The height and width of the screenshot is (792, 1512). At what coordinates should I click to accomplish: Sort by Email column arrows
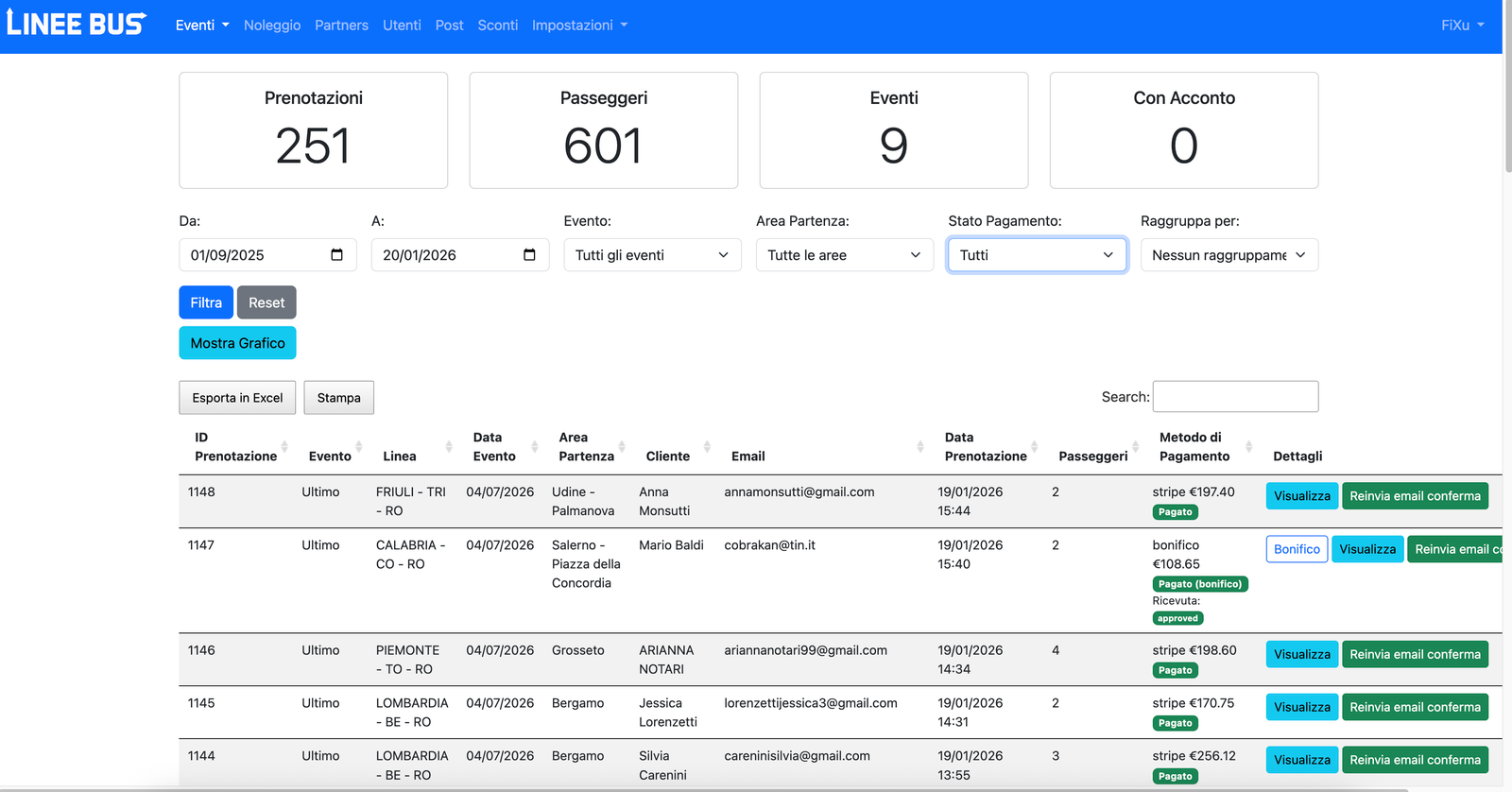tap(920, 447)
